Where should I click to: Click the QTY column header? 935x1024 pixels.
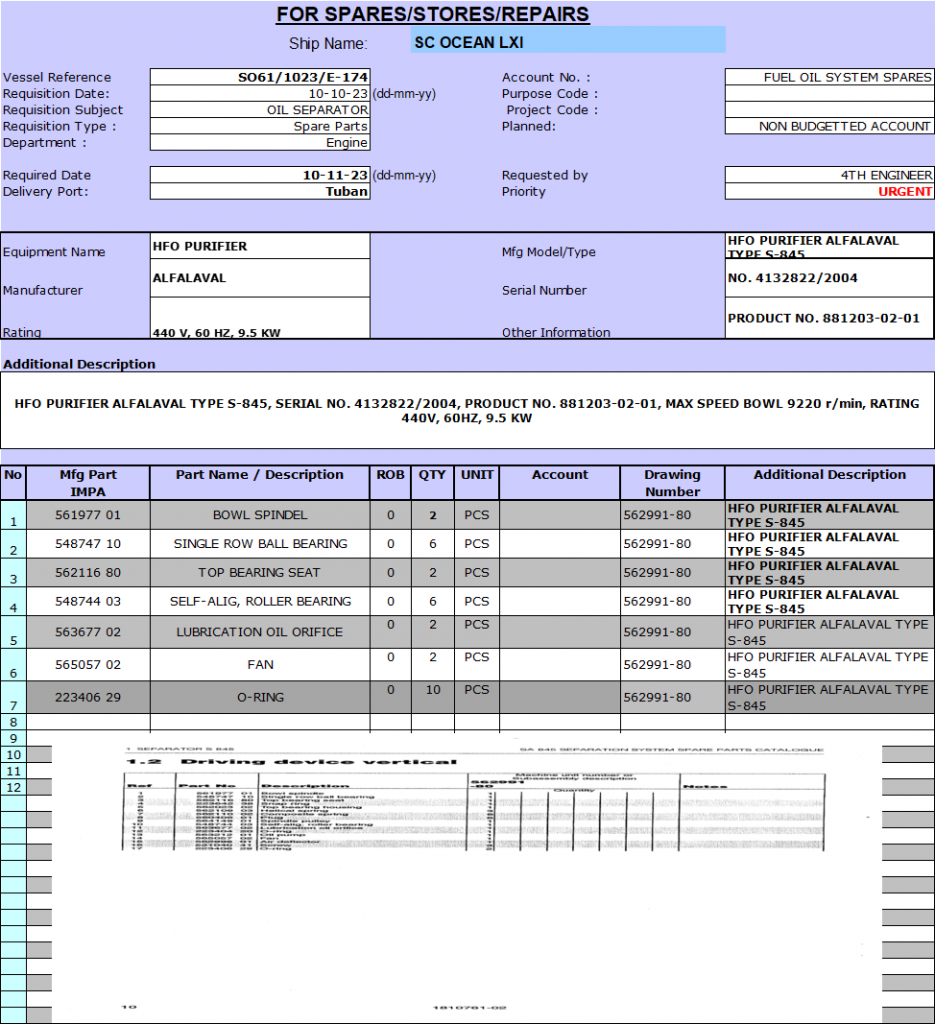coord(432,483)
